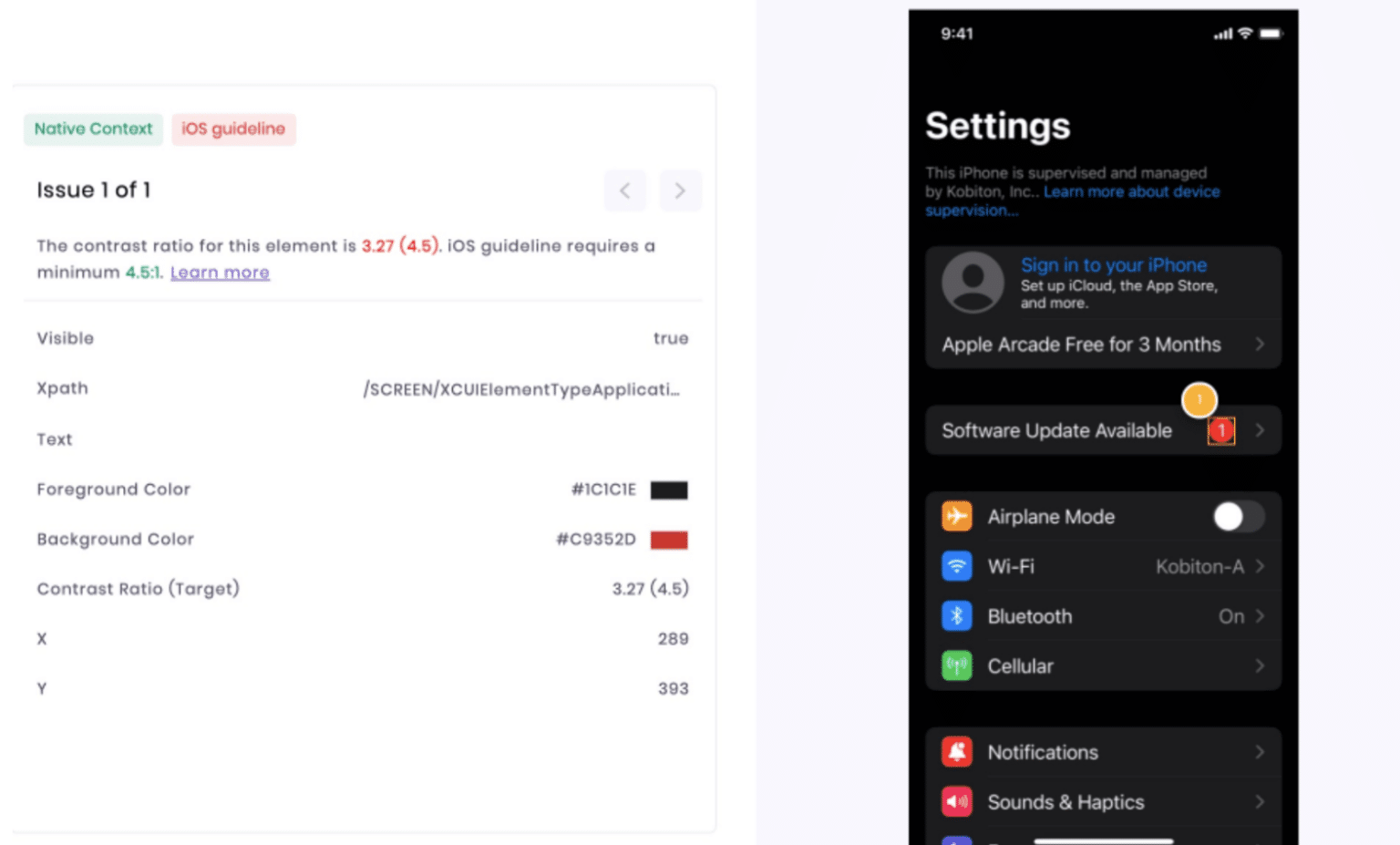This screenshot has width=1400, height=845.
Task: Expand the Bluetooth On chevron
Action: tap(1260, 616)
